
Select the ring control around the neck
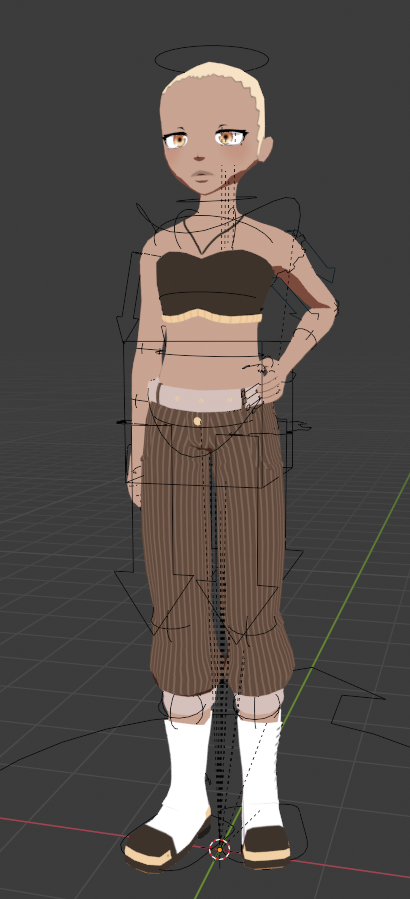[x=217, y=200]
